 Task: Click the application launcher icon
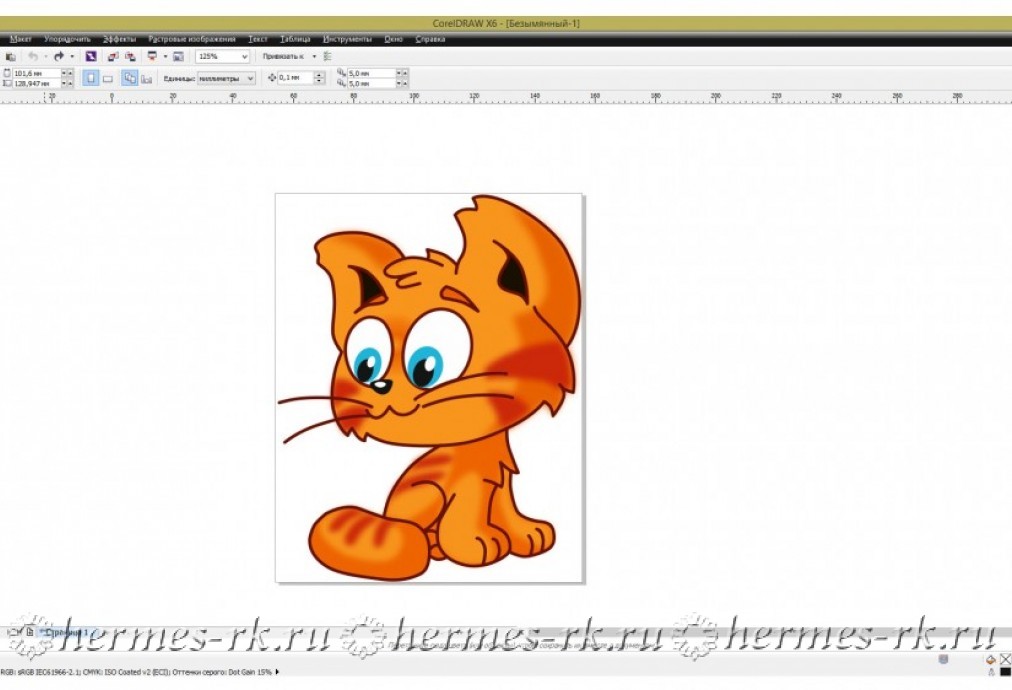tap(152, 57)
